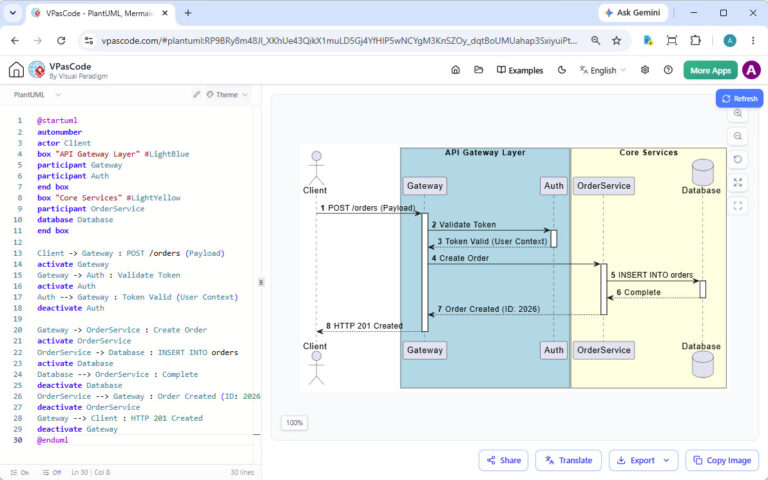Open the folder icon in VPasCode header
This screenshot has height=480, width=768.
(x=479, y=70)
